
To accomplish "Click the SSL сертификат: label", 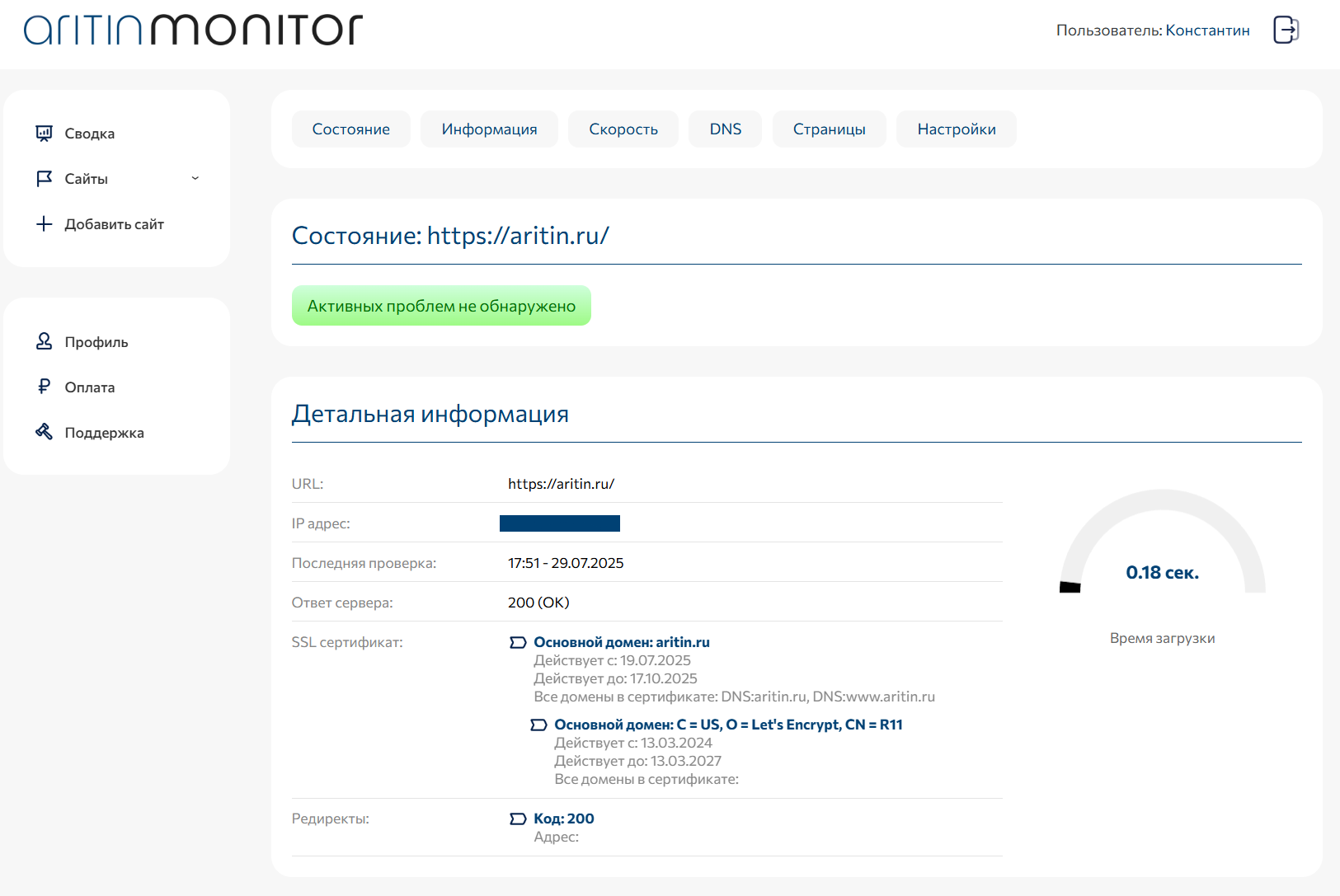I will coord(347,642).
